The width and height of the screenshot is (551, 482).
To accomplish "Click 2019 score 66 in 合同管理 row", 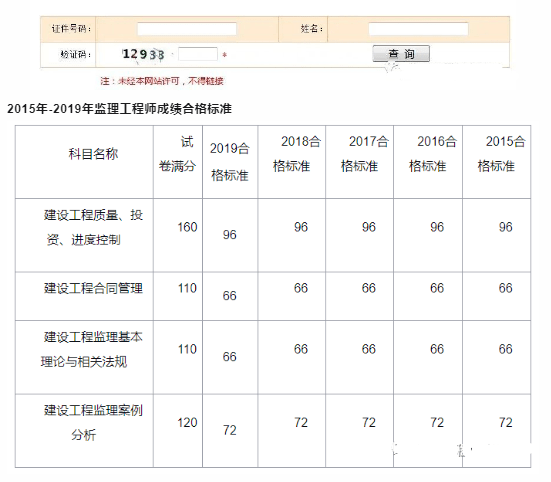I will click(230, 296).
